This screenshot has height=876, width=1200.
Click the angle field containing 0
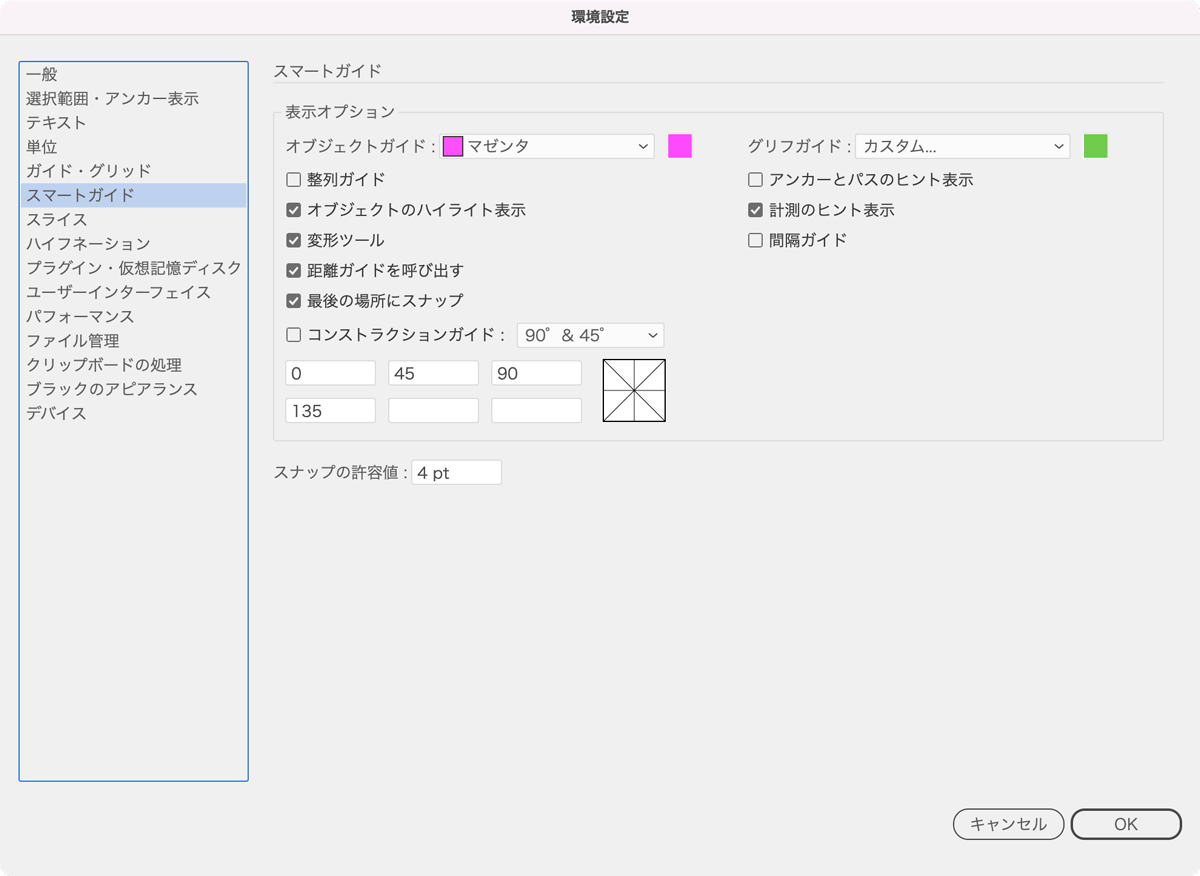coord(331,373)
